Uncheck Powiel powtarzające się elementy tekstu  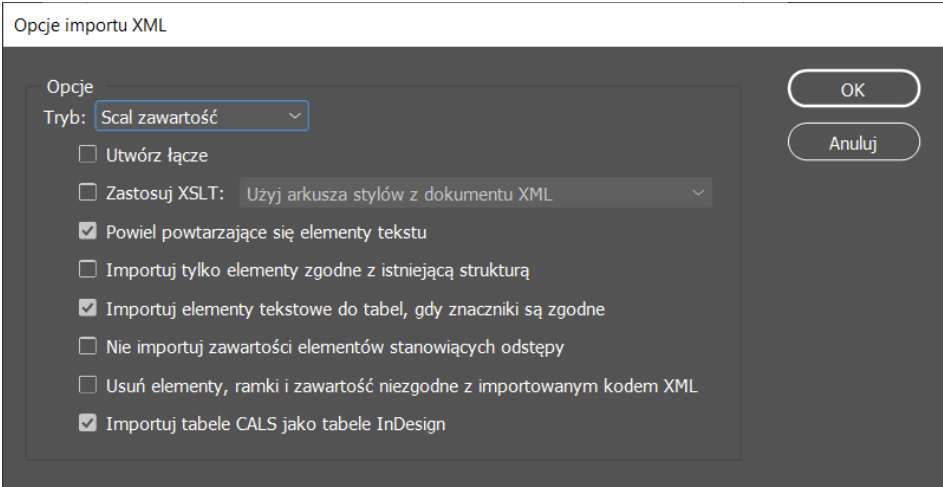pyautogui.click(x=88, y=232)
